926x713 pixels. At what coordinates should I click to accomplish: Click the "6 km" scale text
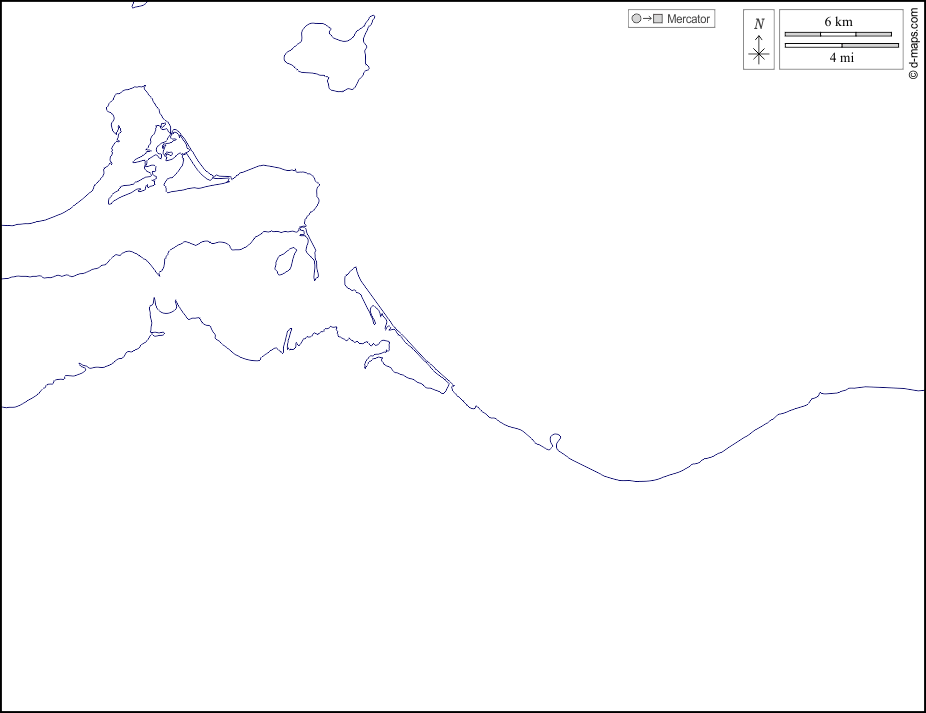pyautogui.click(x=839, y=21)
